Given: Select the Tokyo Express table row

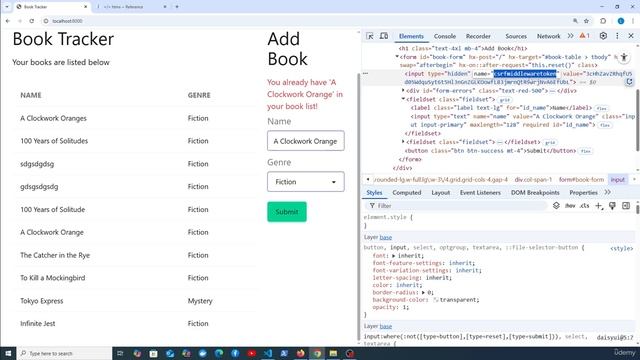Looking at the screenshot, I should (136, 301).
